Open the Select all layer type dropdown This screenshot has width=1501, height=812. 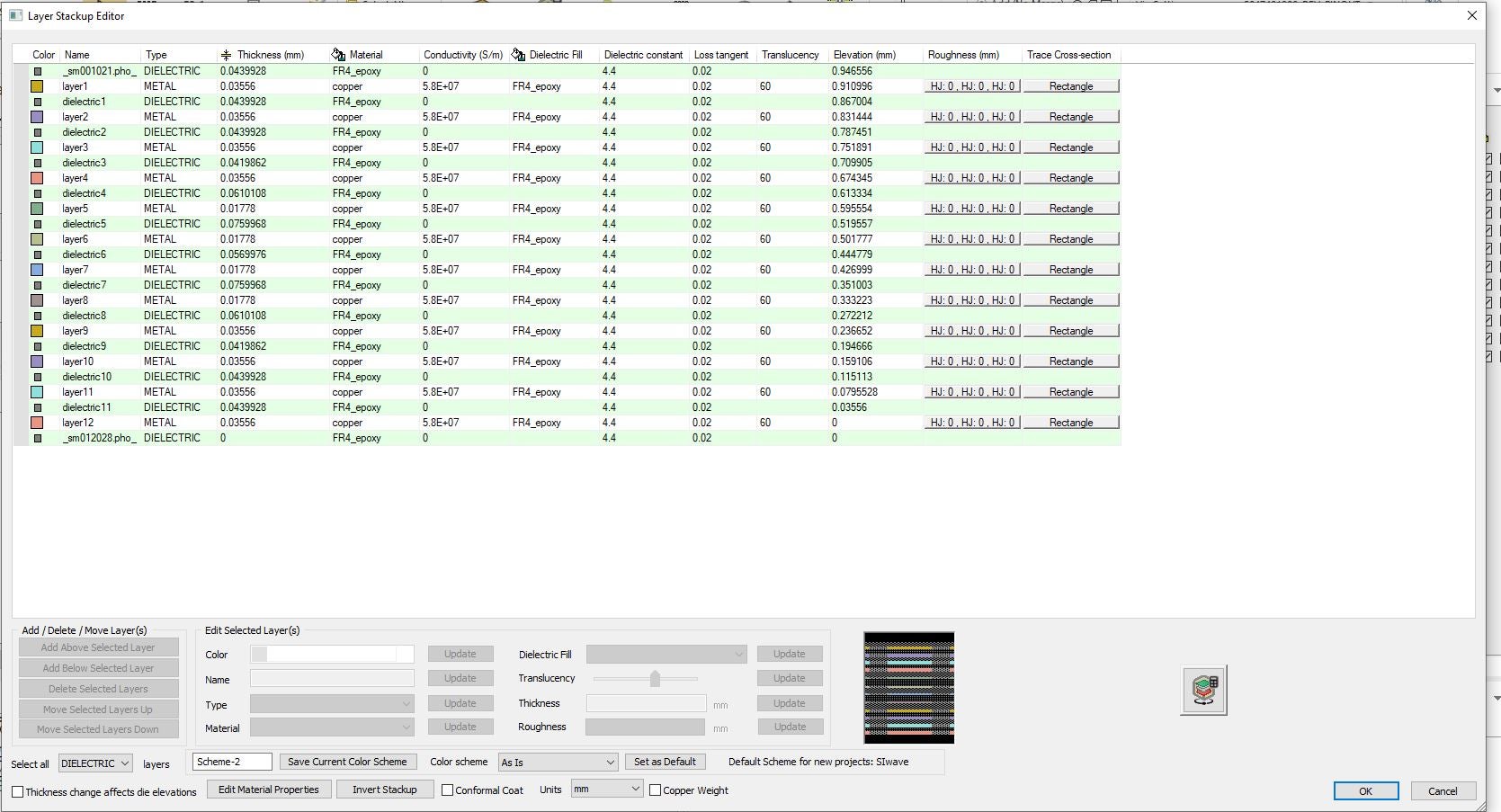[x=95, y=763]
